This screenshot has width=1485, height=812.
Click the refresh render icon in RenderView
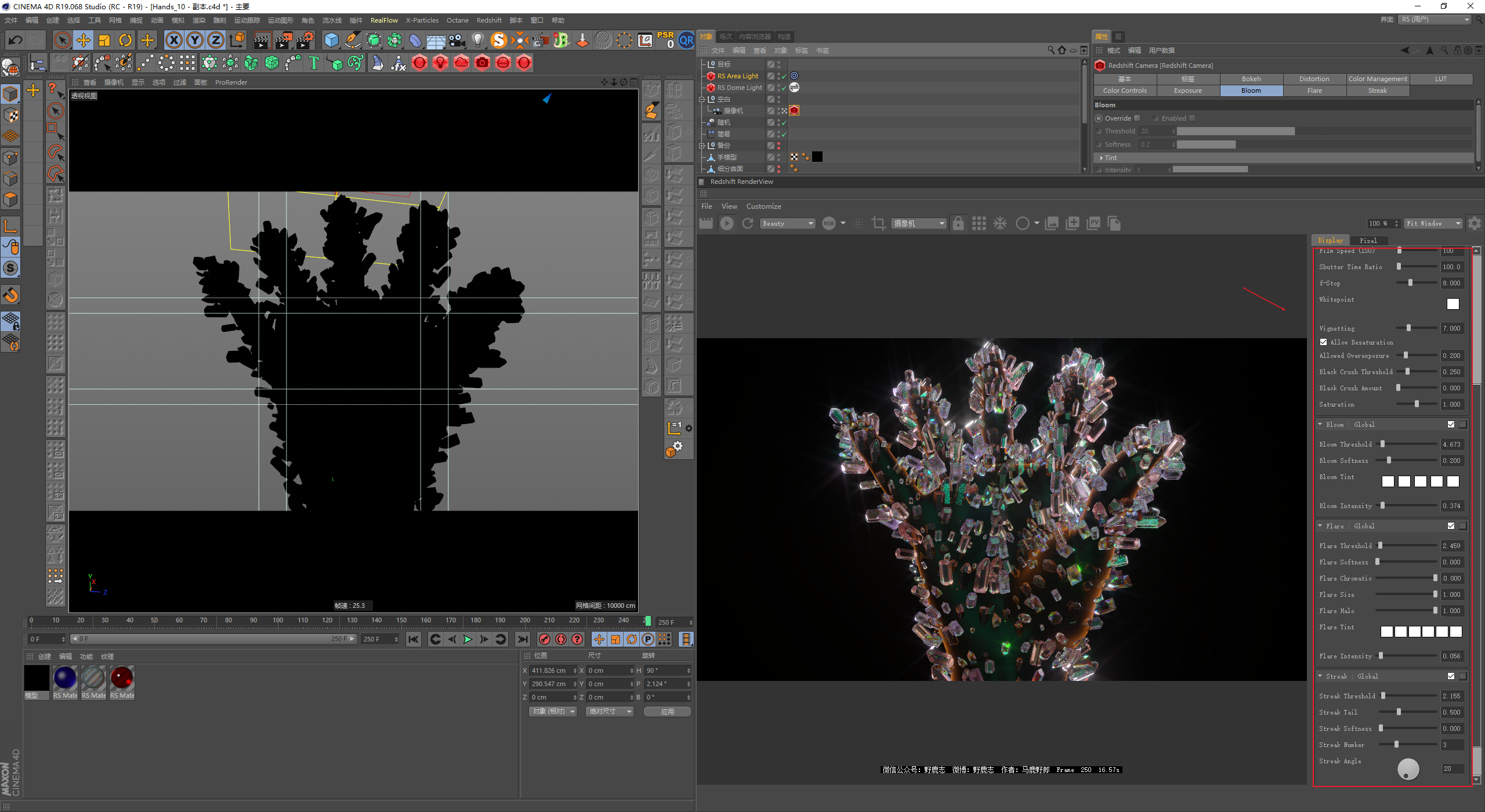coord(748,223)
